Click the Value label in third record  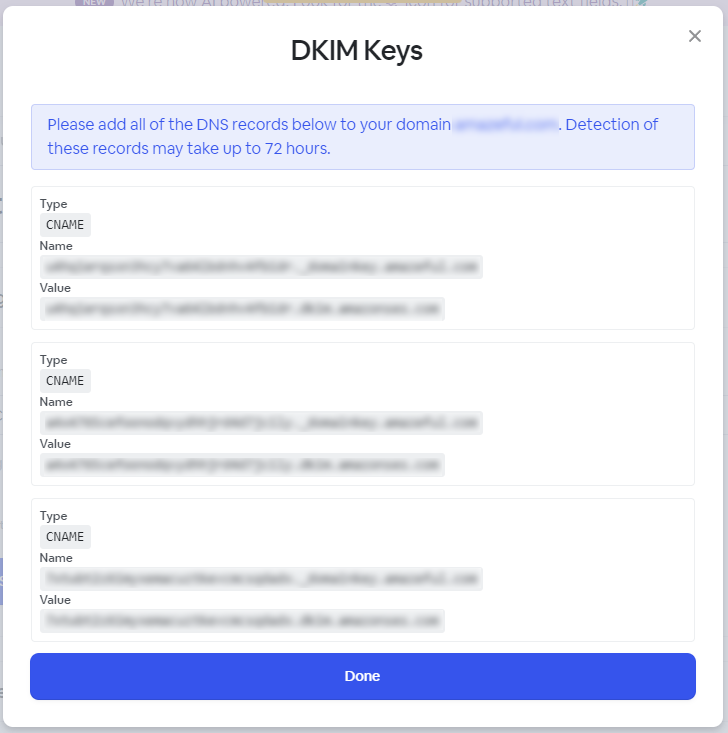pos(56,600)
